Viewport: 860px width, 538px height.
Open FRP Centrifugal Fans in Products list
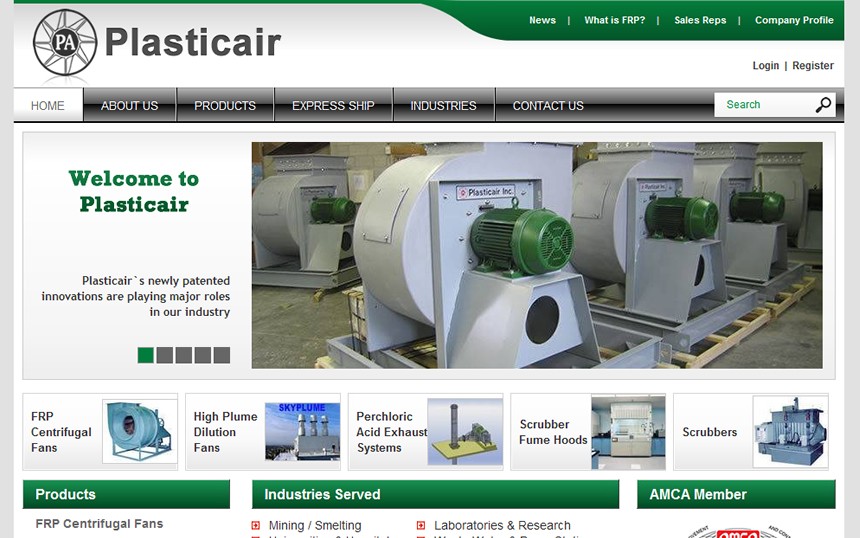click(x=99, y=524)
